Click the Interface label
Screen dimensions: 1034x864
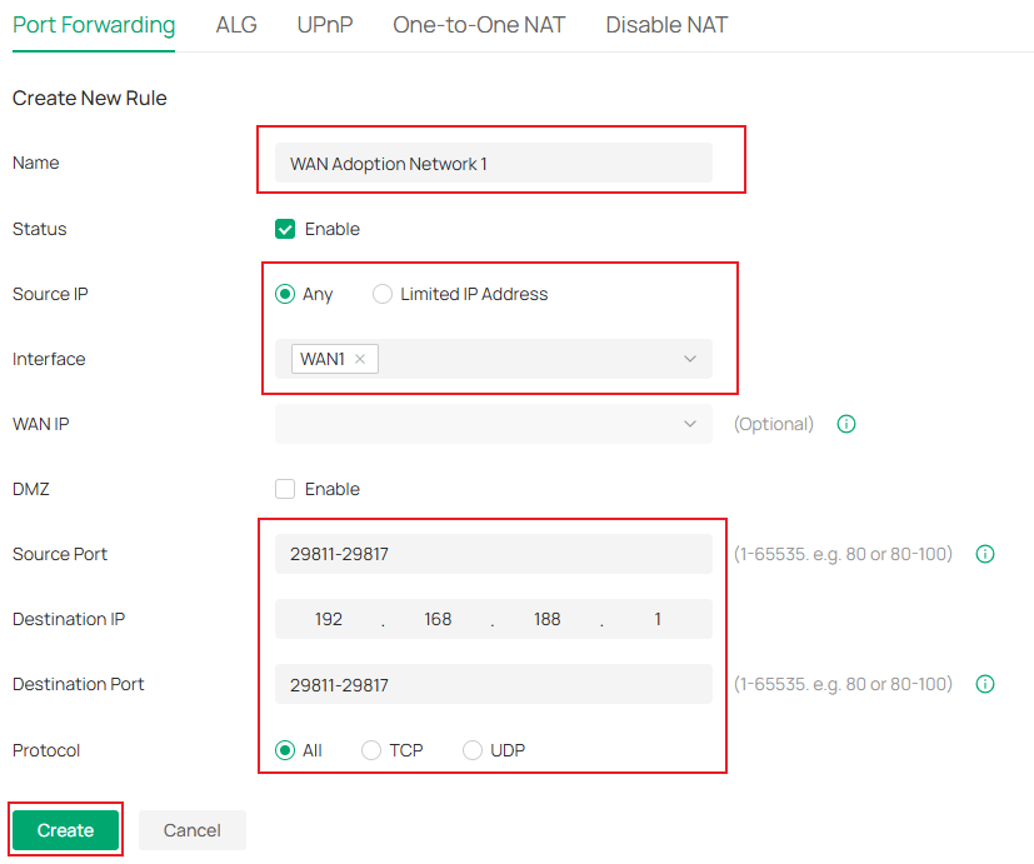[x=49, y=359]
